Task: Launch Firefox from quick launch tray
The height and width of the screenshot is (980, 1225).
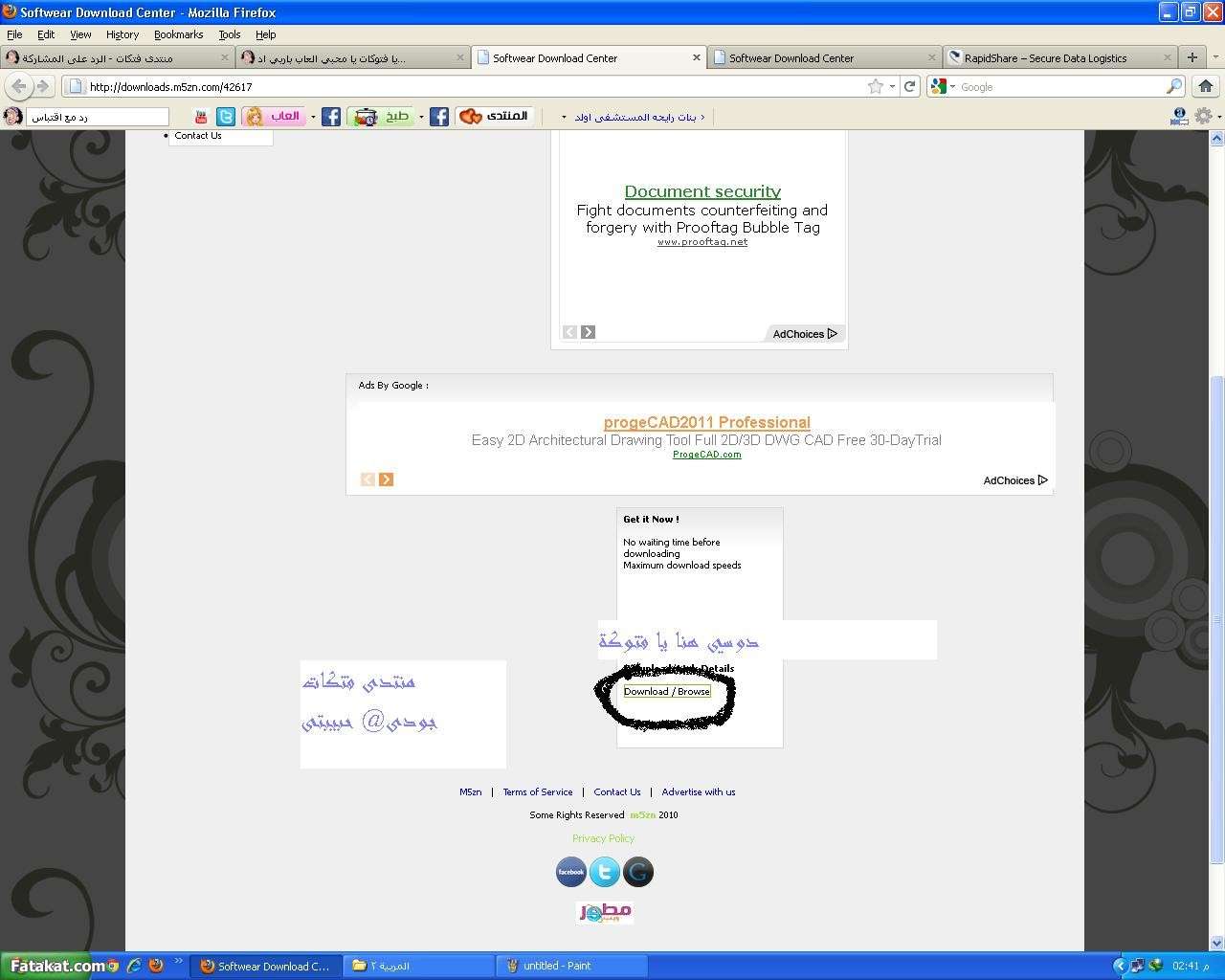Action: tap(156, 966)
